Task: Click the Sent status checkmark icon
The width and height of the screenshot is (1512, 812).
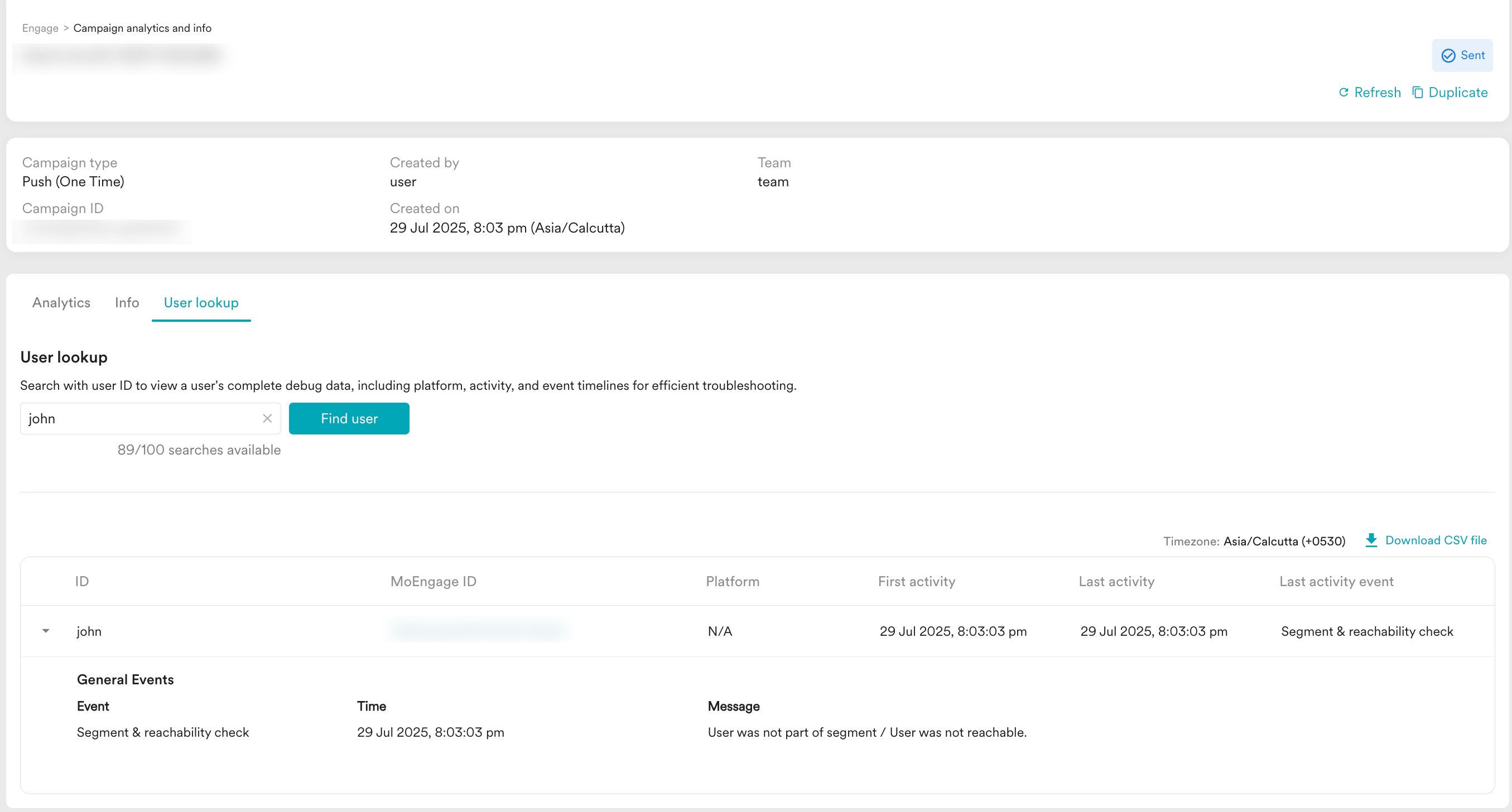Action: 1448,55
